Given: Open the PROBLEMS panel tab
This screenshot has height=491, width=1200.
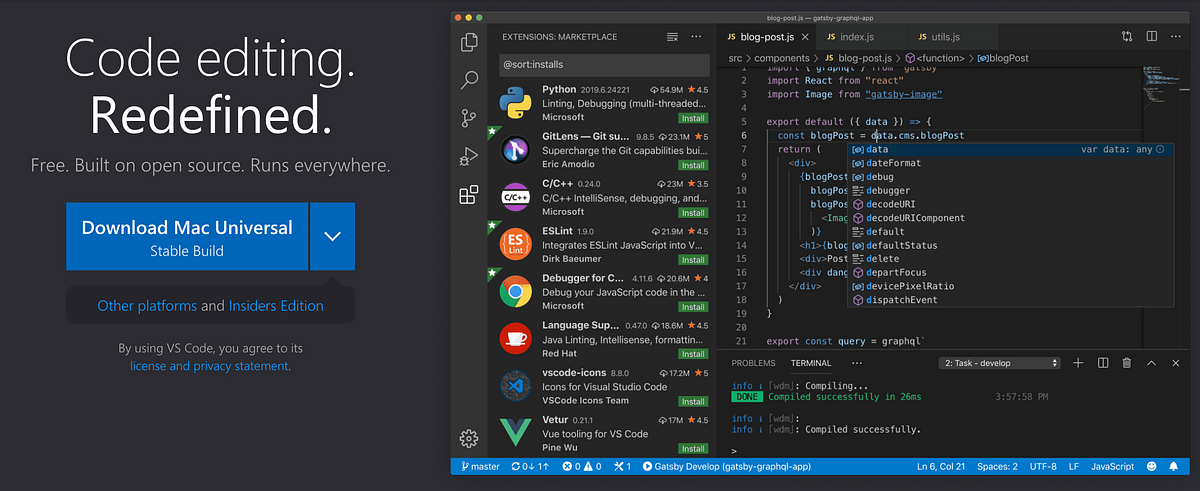Looking at the screenshot, I should tap(753, 363).
